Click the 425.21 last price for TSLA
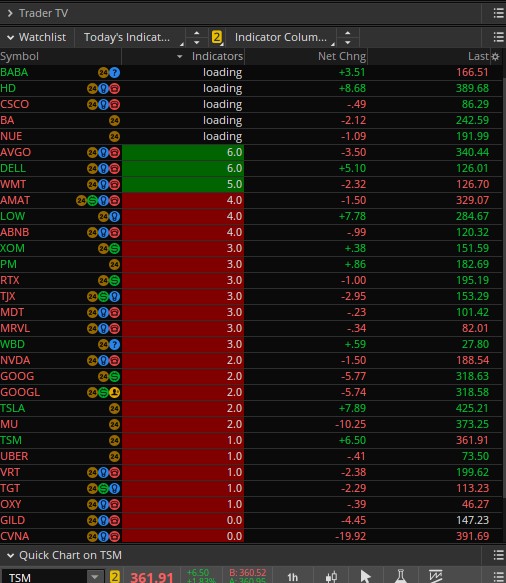Image resolution: width=506 pixels, height=583 pixels. 472,409
